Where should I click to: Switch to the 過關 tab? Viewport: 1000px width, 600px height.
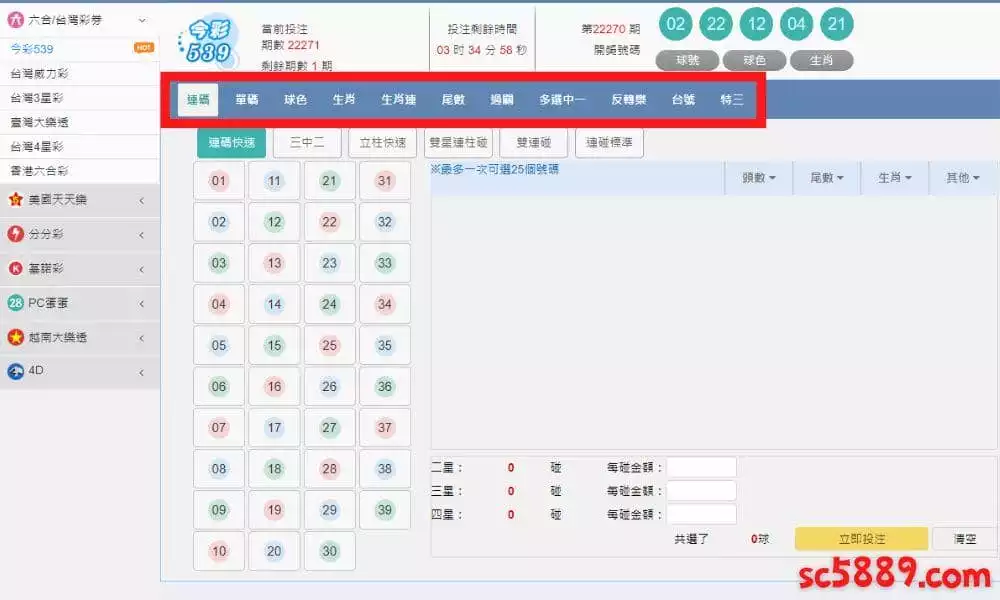pyautogui.click(x=502, y=99)
